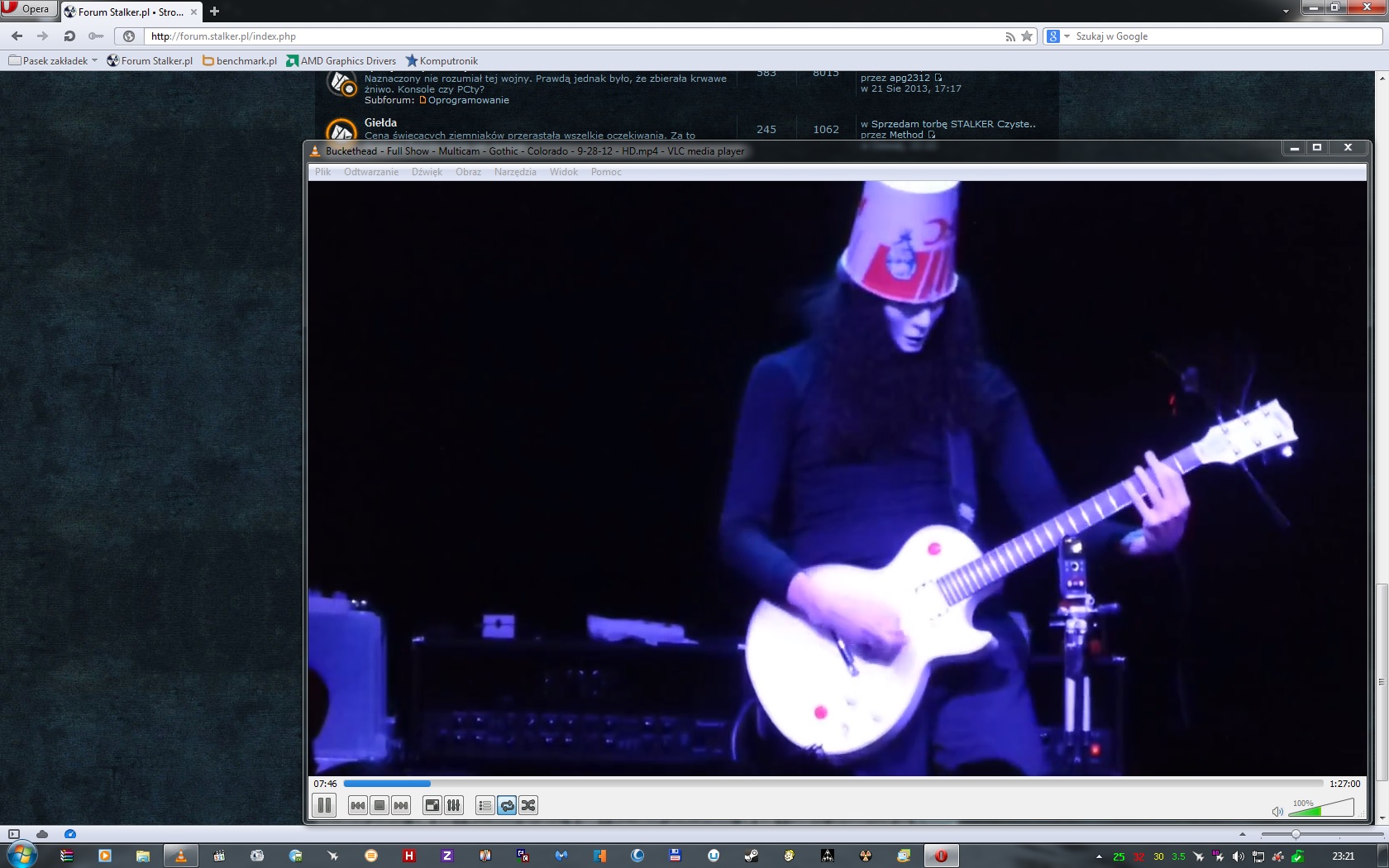Open the Widok menu in VLC

click(x=564, y=172)
